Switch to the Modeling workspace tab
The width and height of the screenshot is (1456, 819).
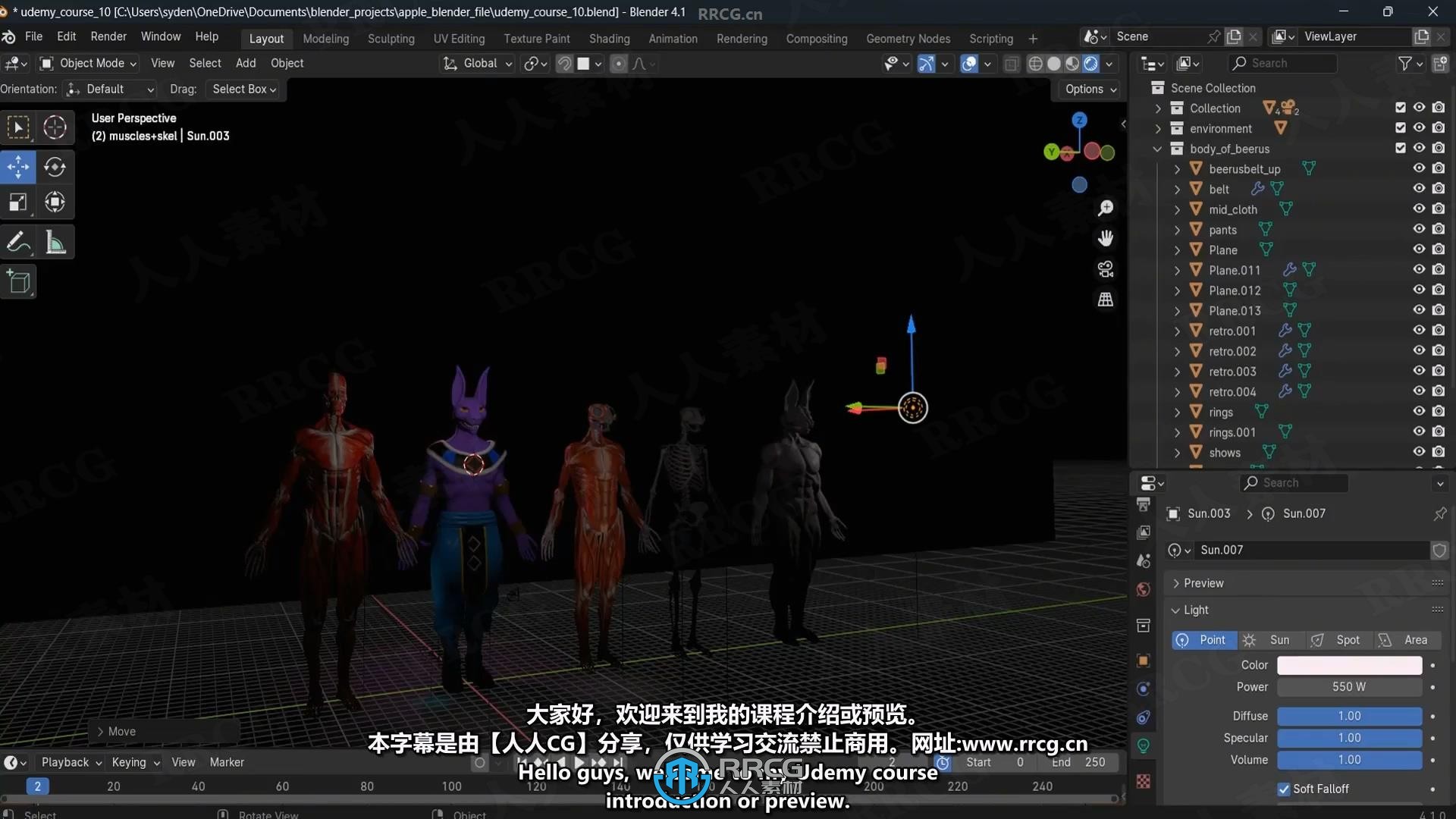click(x=326, y=39)
